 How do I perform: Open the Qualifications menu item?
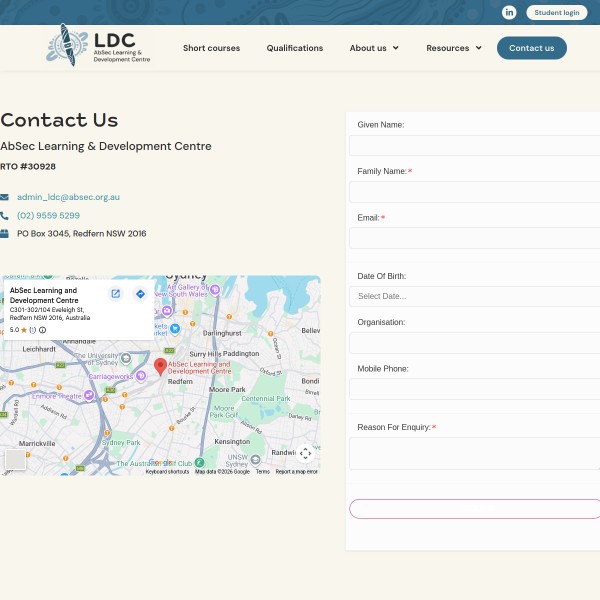click(x=294, y=48)
